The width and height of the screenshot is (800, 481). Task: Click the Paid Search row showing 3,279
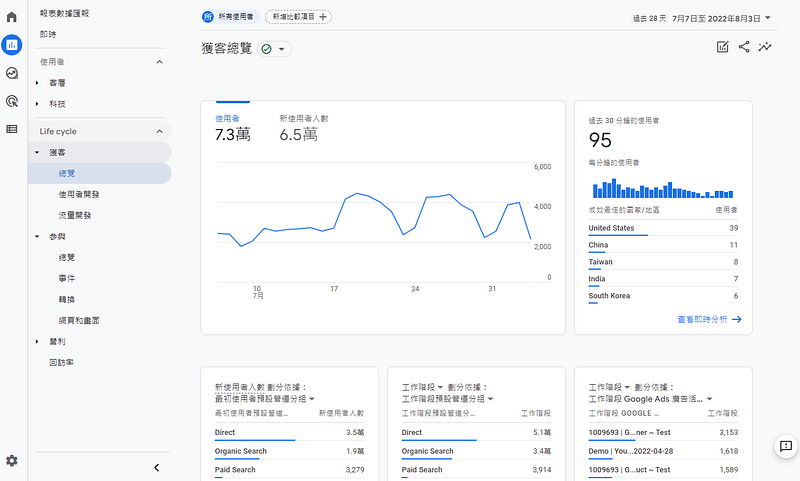click(289, 470)
